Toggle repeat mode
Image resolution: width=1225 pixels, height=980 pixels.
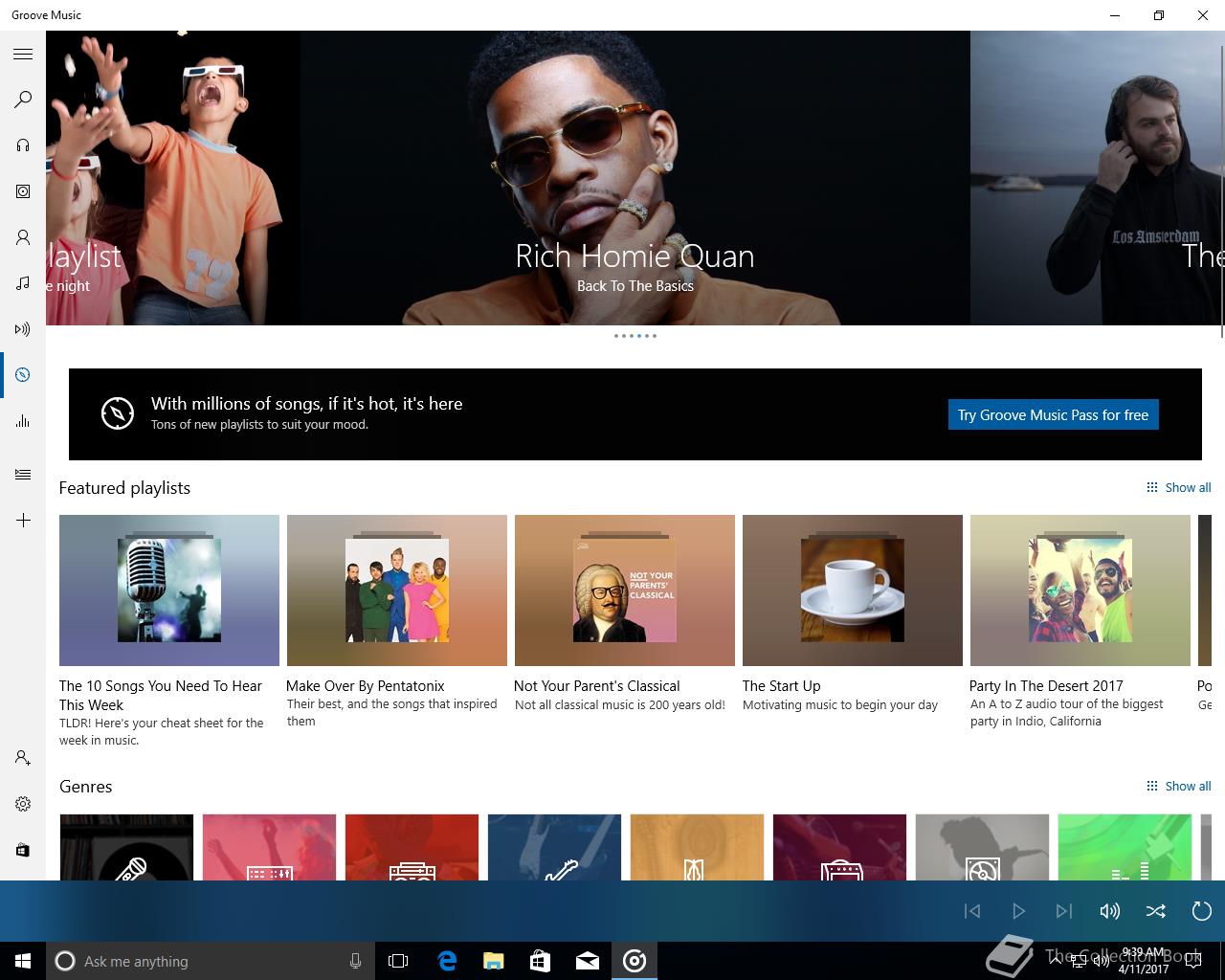[x=1202, y=911]
